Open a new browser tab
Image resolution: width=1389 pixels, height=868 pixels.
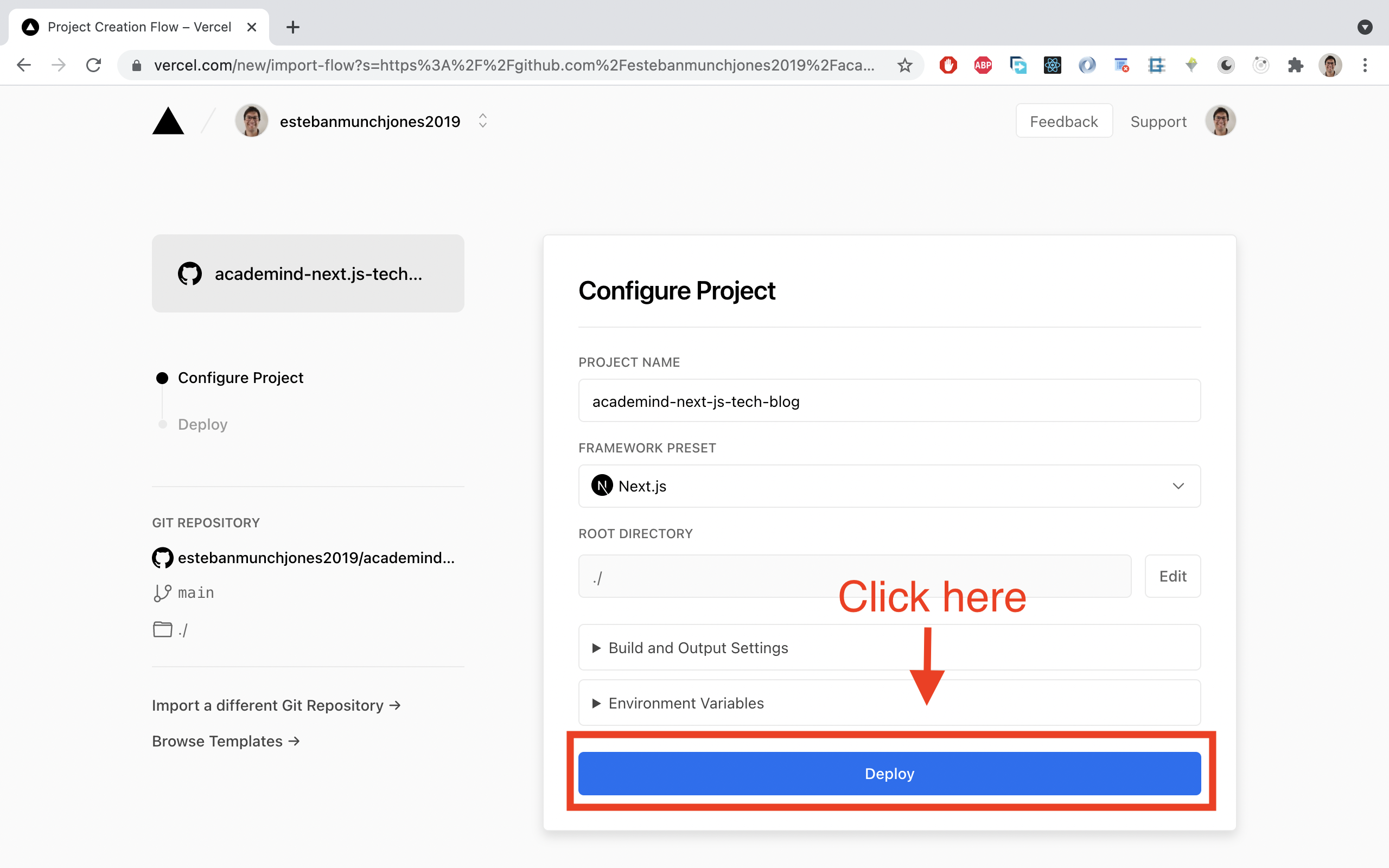click(293, 27)
